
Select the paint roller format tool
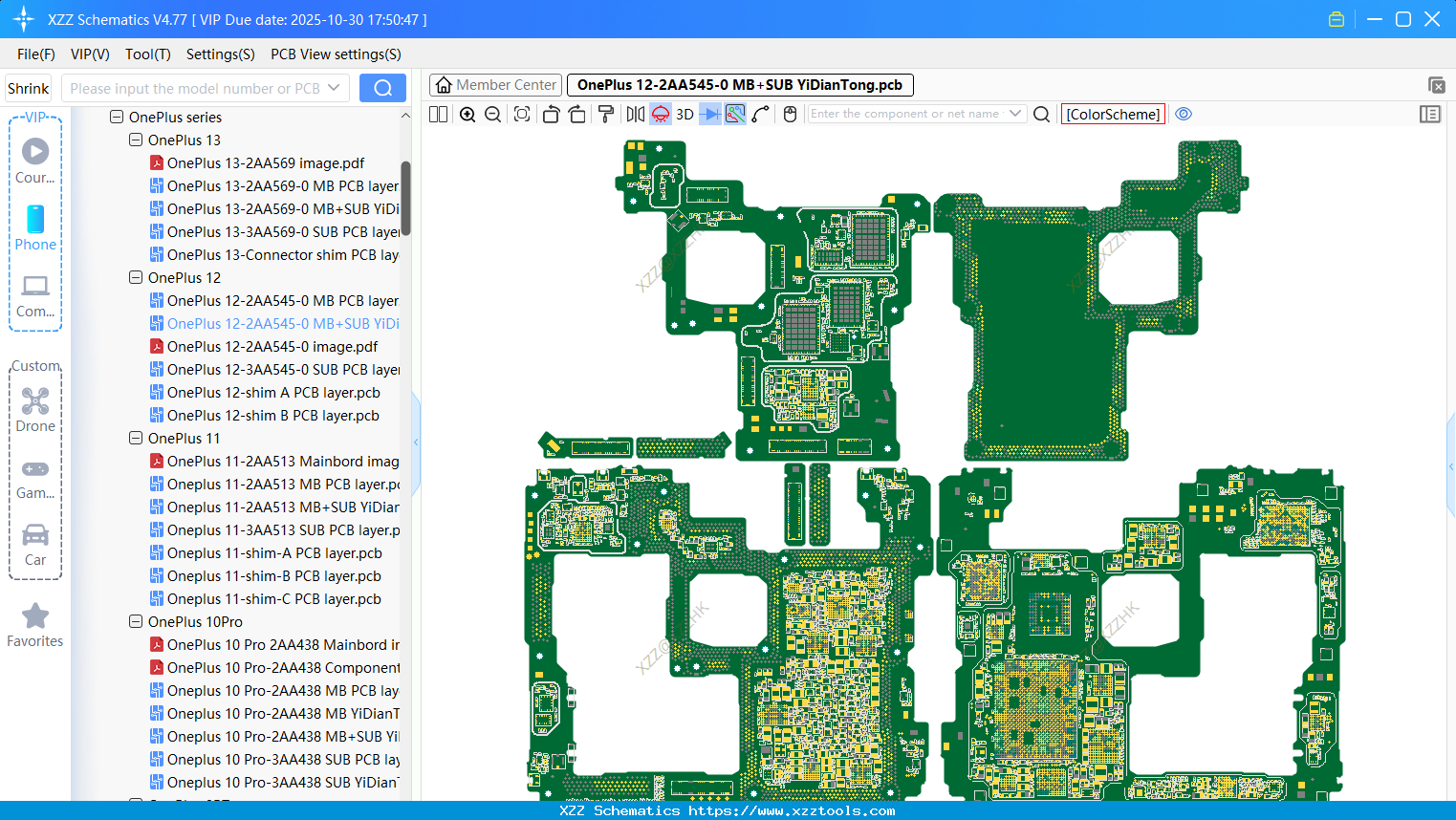point(606,115)
